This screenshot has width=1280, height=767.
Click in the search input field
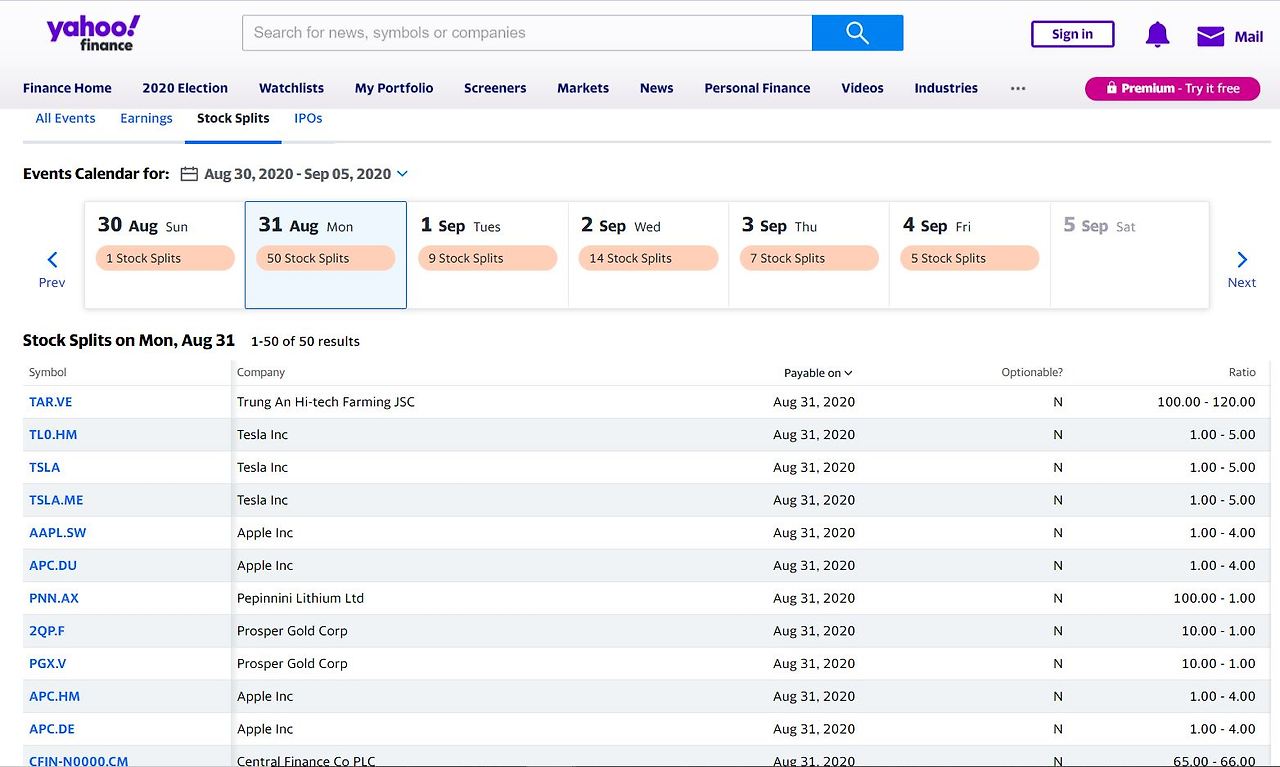pyautogui.click(x=527, y=33)
